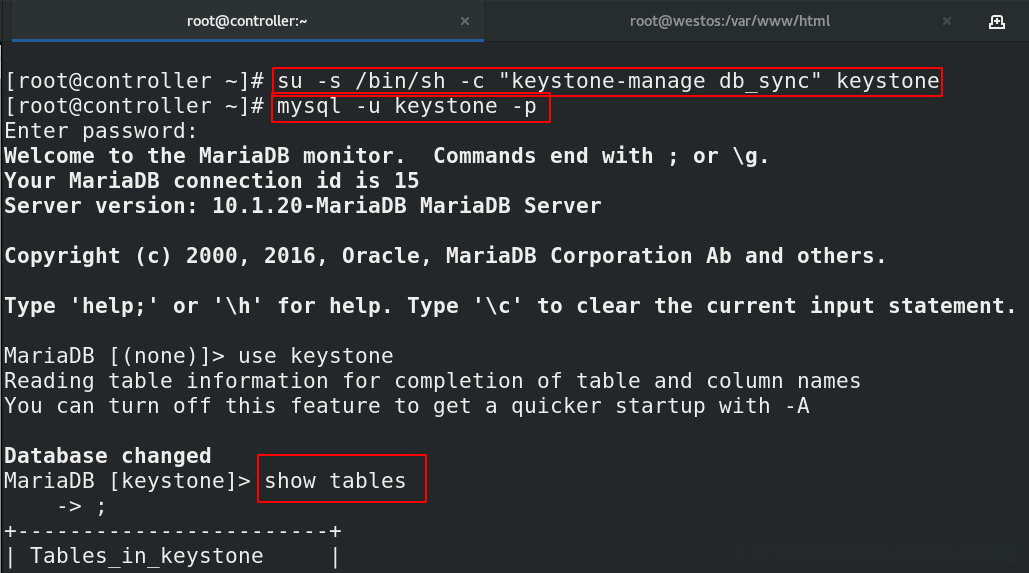
Task: Click the Copyright Oracle MariaDB Corporation line
Action: coord(445,256)
